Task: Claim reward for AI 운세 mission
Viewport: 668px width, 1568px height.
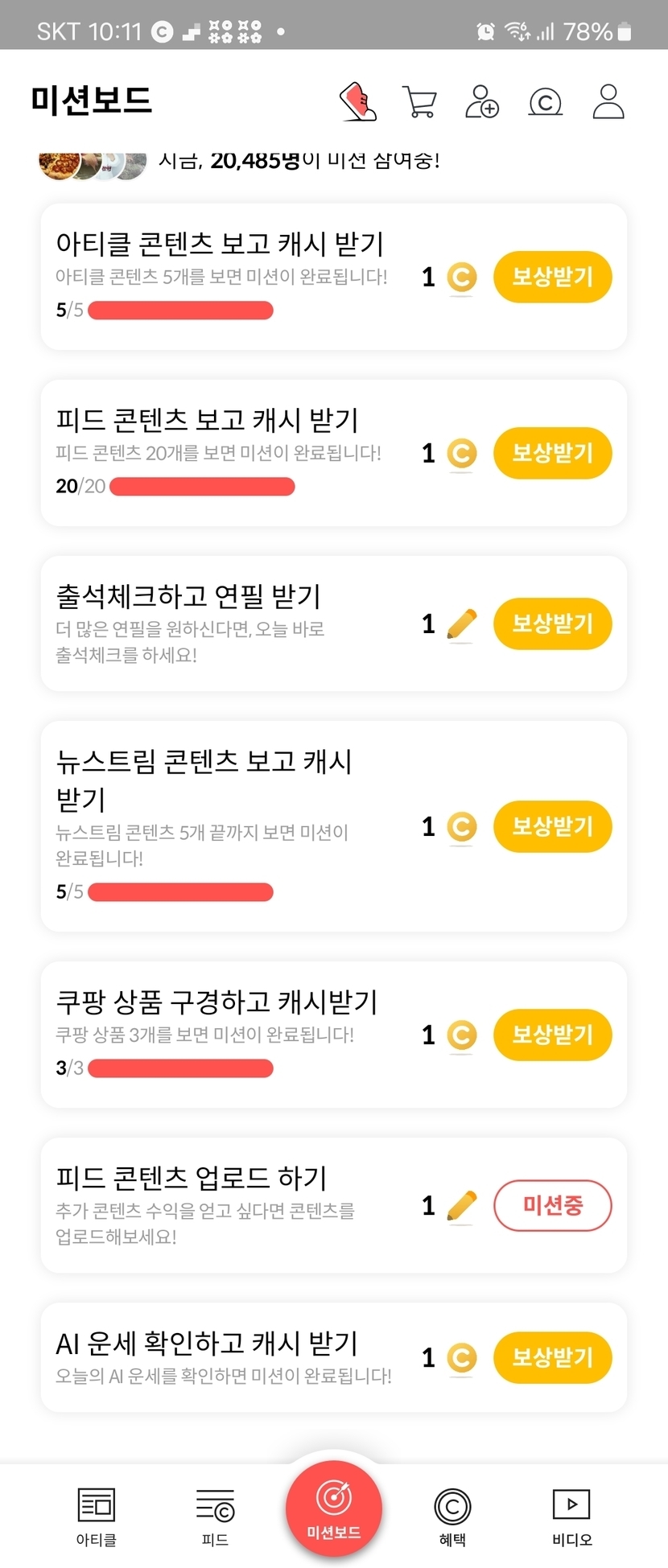Action: [x=552, y=1358]
